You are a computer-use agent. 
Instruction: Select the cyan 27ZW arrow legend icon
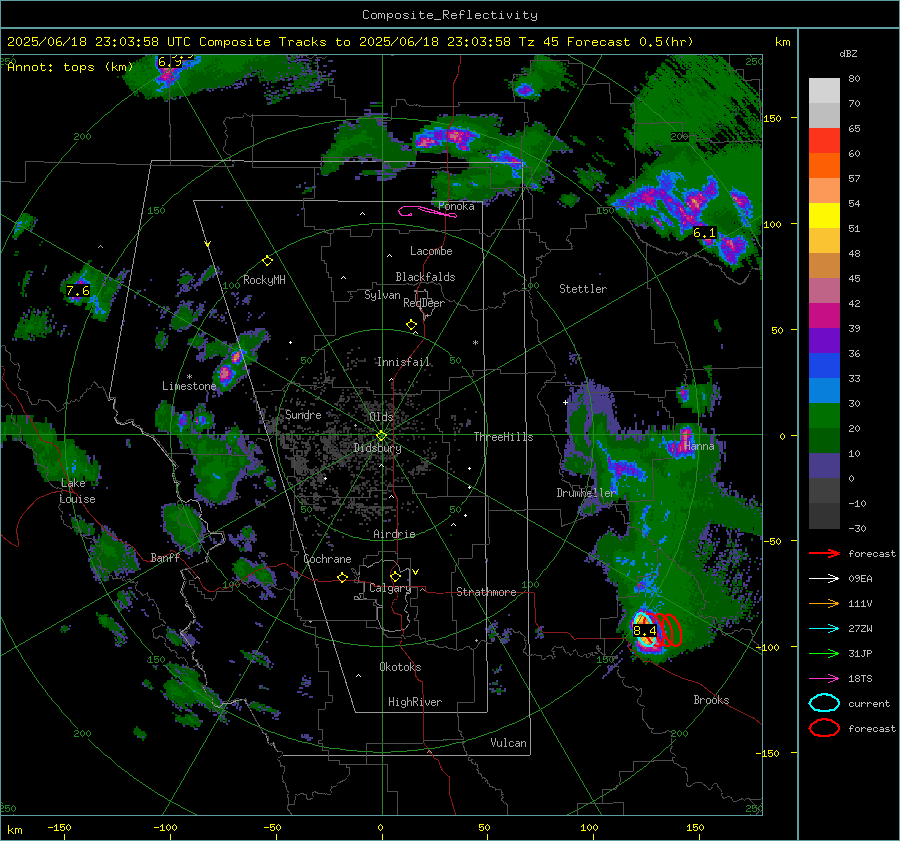coord(824,629)
